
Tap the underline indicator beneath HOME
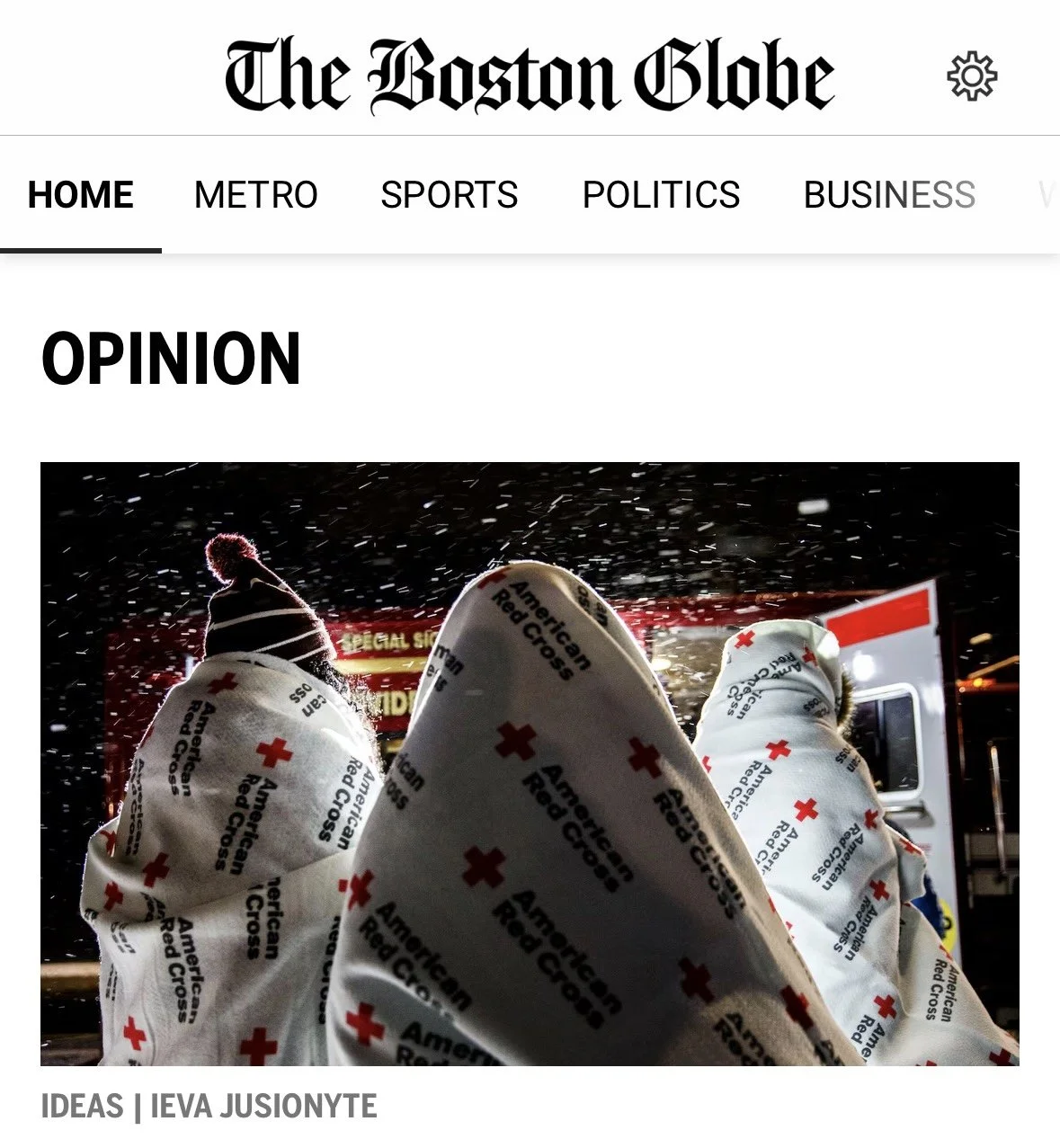pyautogui.click(x=81, y=250)
